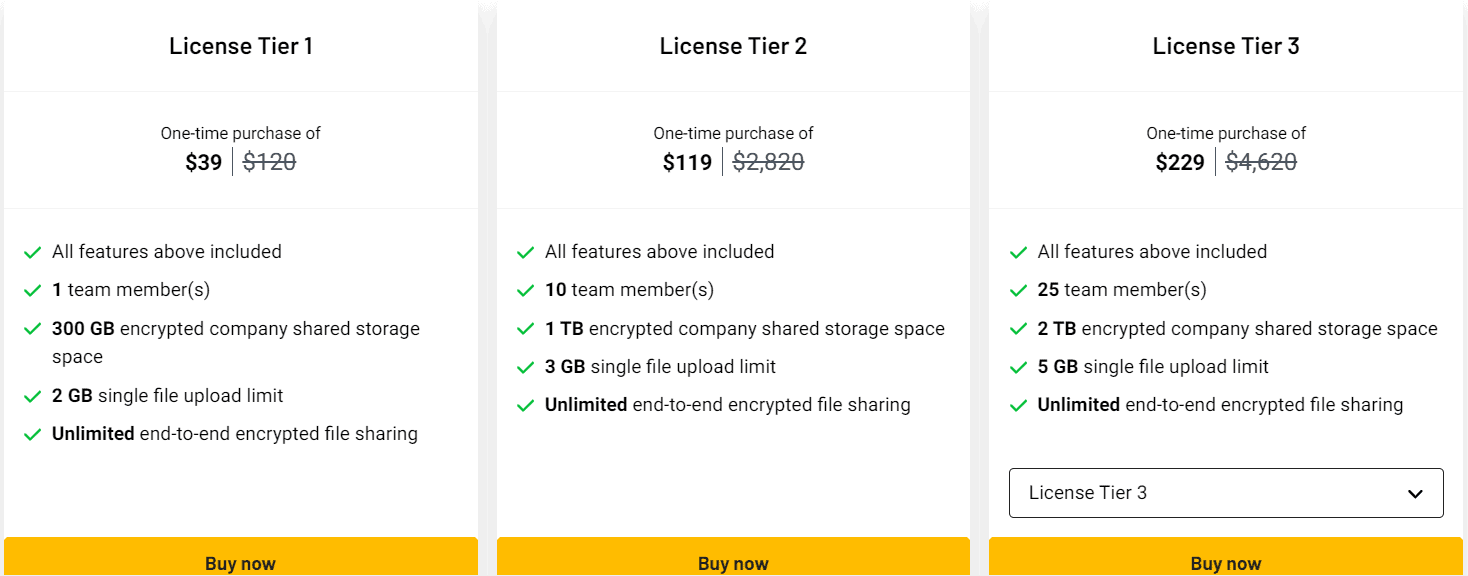The width and height of the screenshot is (1468, 576).
Task: Click the checkmark beside 300 GB storage feature
Action: click(32, 328)
